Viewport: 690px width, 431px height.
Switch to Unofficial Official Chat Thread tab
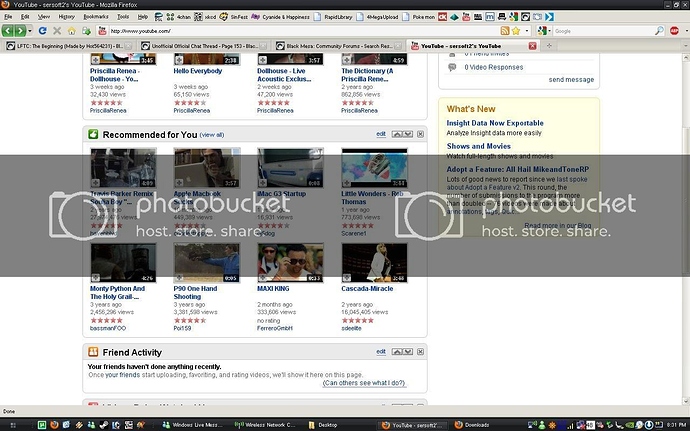tap(203, 46)
